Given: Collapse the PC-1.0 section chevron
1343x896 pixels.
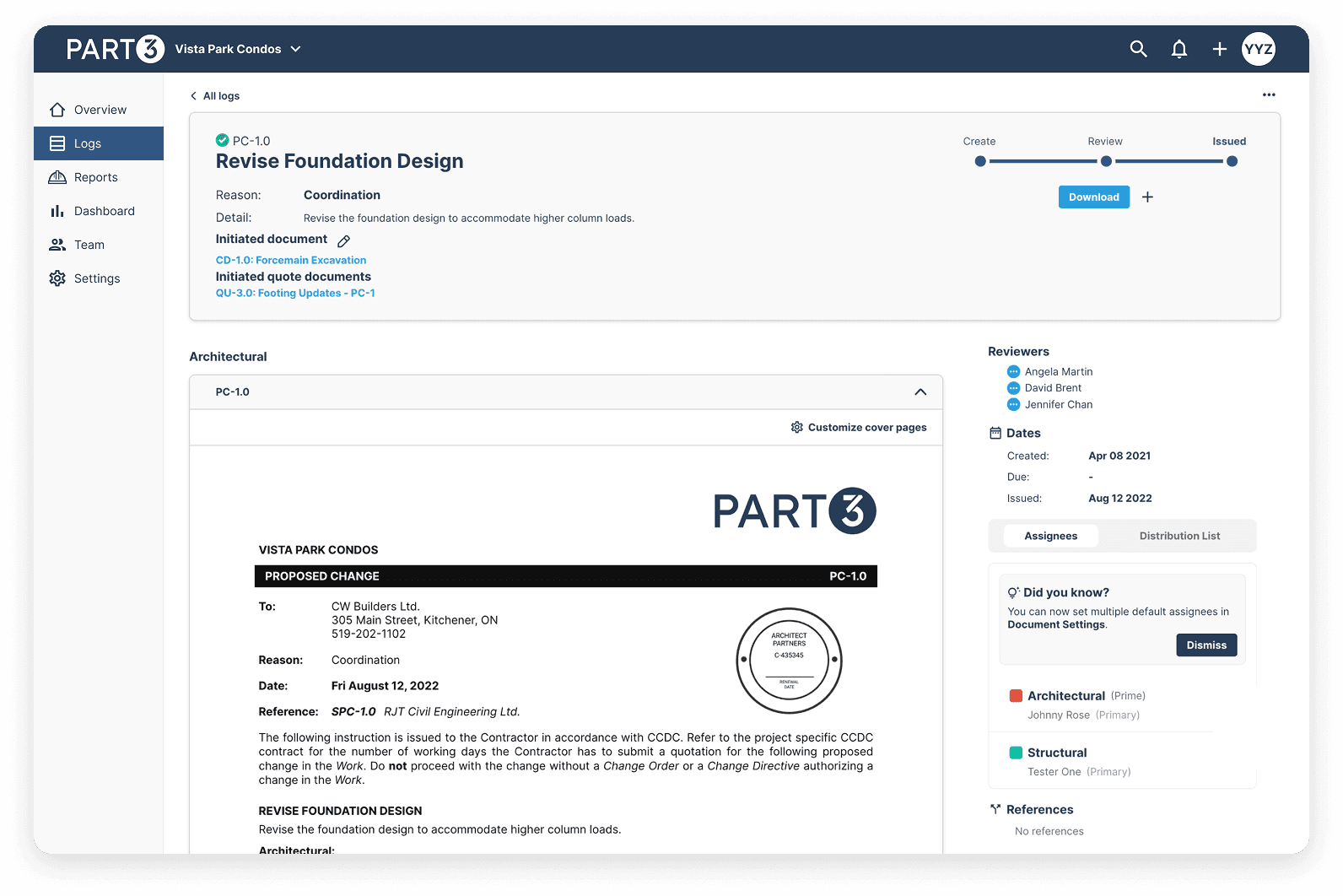Looking at the screenshot, I should [x=920, y=391].
